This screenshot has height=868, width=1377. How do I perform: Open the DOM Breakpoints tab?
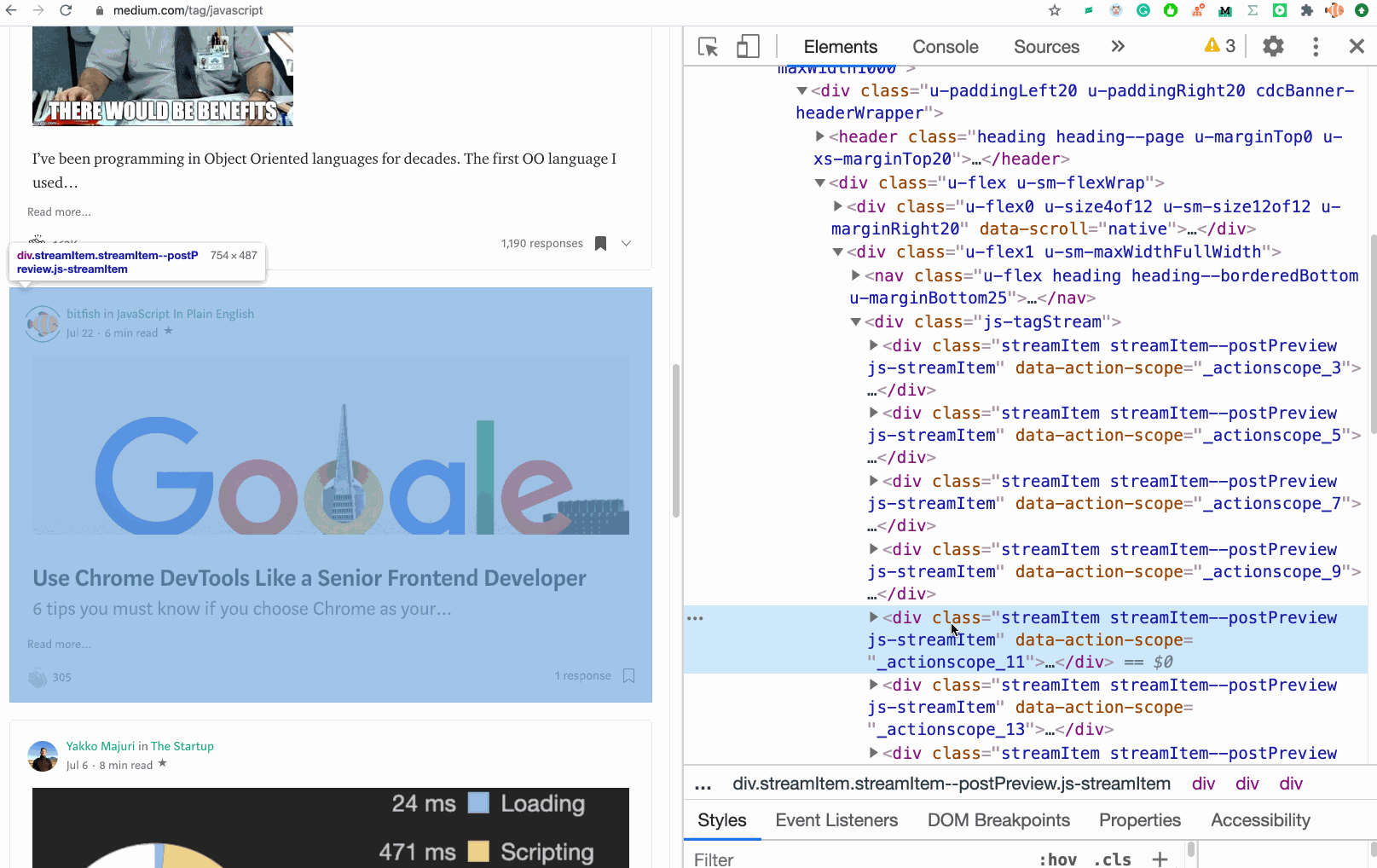[x=998, y=820]
